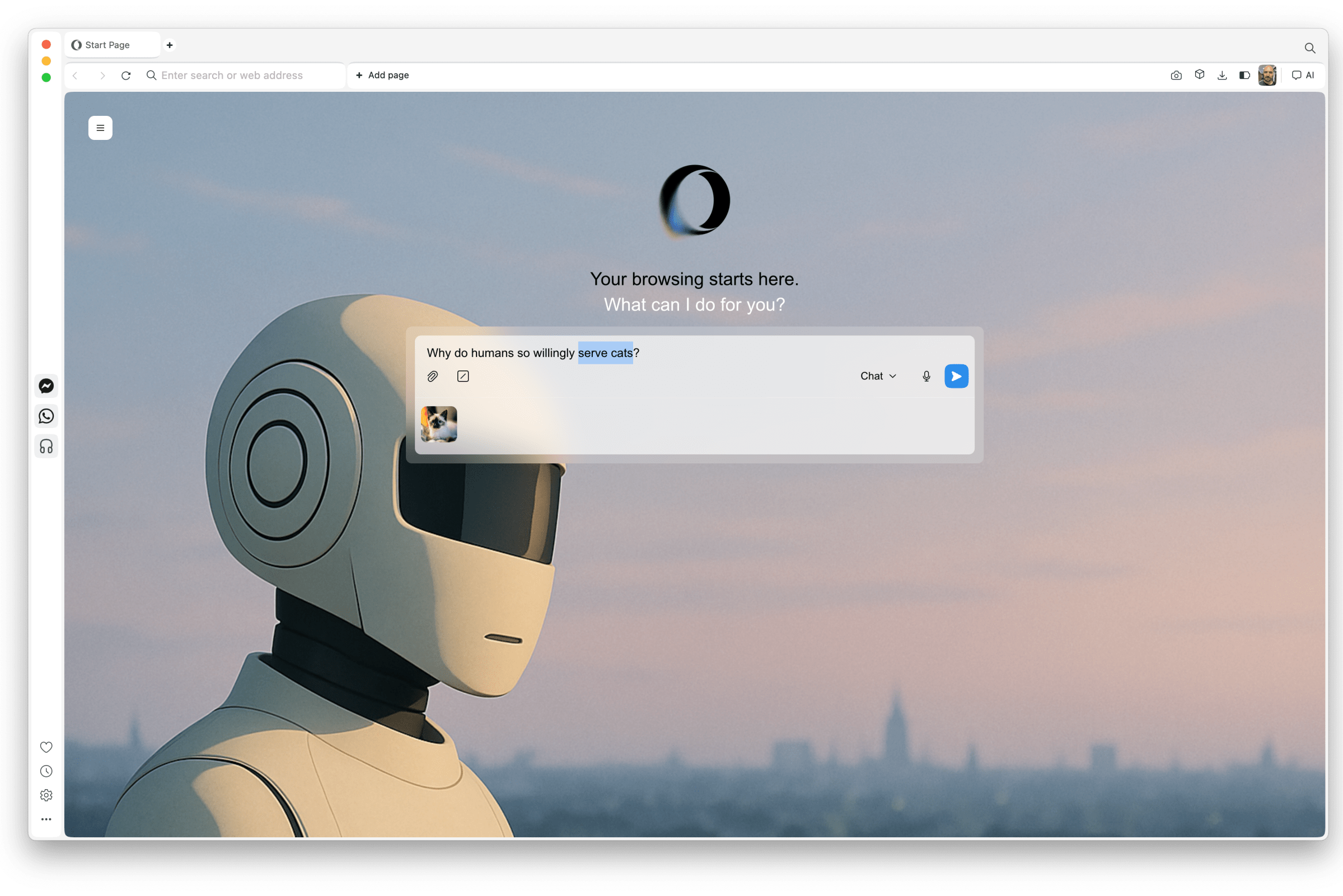
Task: Open the Player with the headphones icon
Action: coord(46,446)
